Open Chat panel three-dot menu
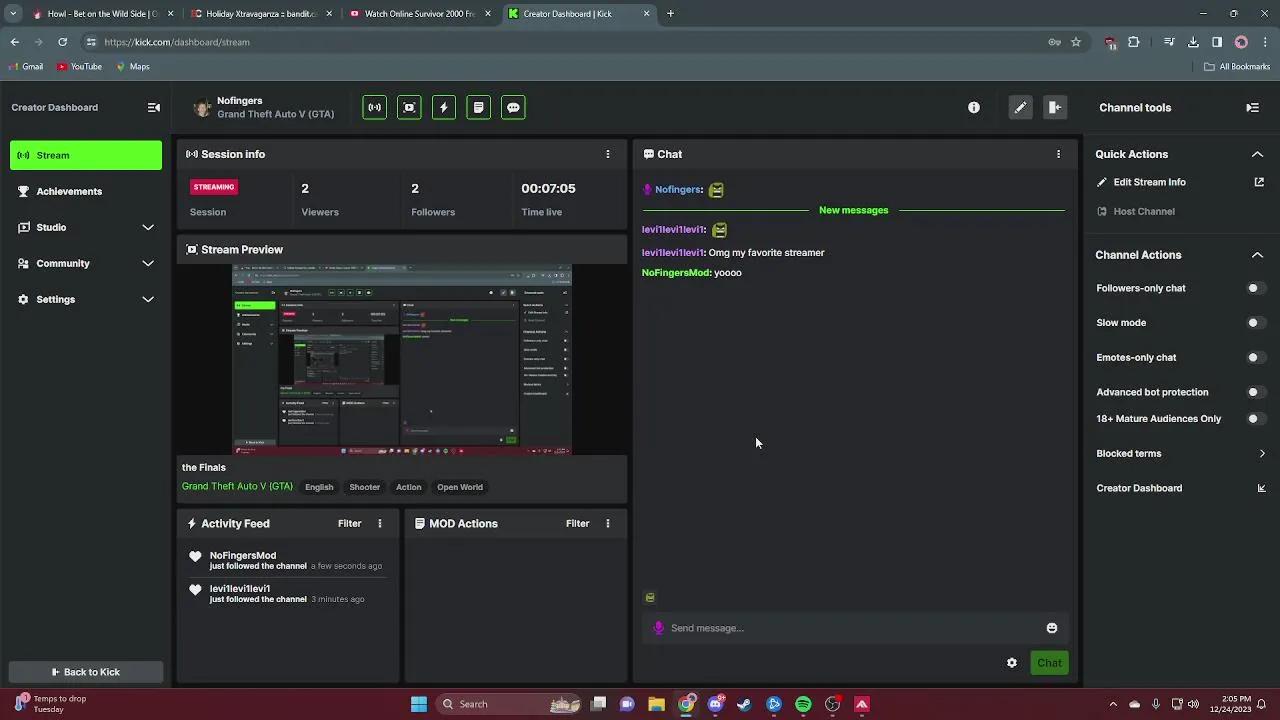1280x720 pixels. click(x=1058, y=154)
